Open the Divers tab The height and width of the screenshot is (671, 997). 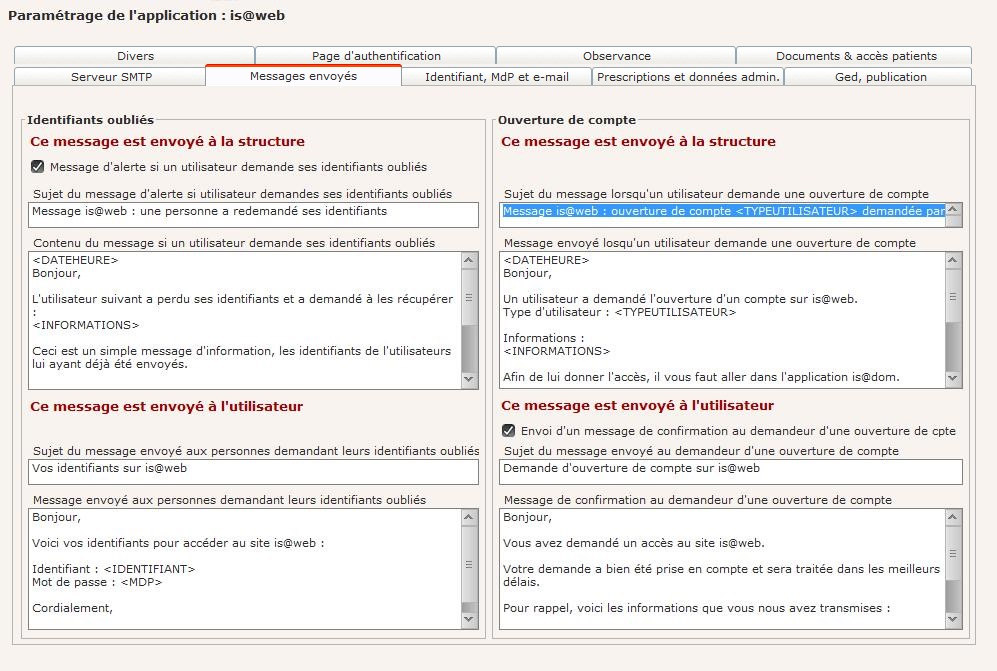(x=135, y=56)
